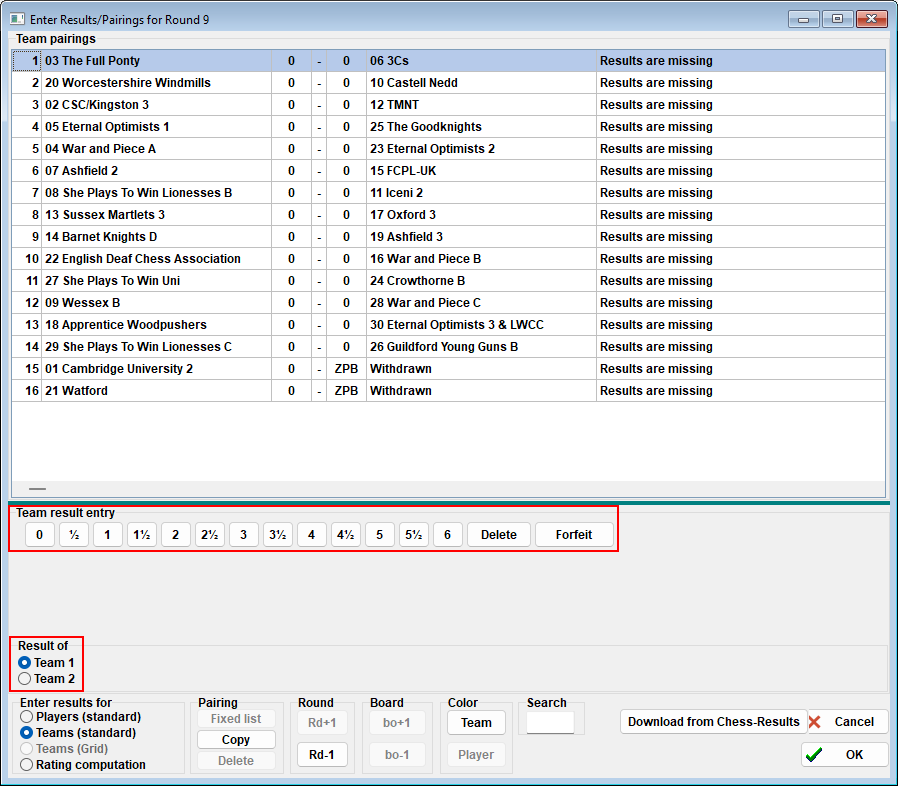This screenshot has width=898, height=786.
Task: Click the red X Cancel button
Action: pyautogui.click(x=844, y=722)
